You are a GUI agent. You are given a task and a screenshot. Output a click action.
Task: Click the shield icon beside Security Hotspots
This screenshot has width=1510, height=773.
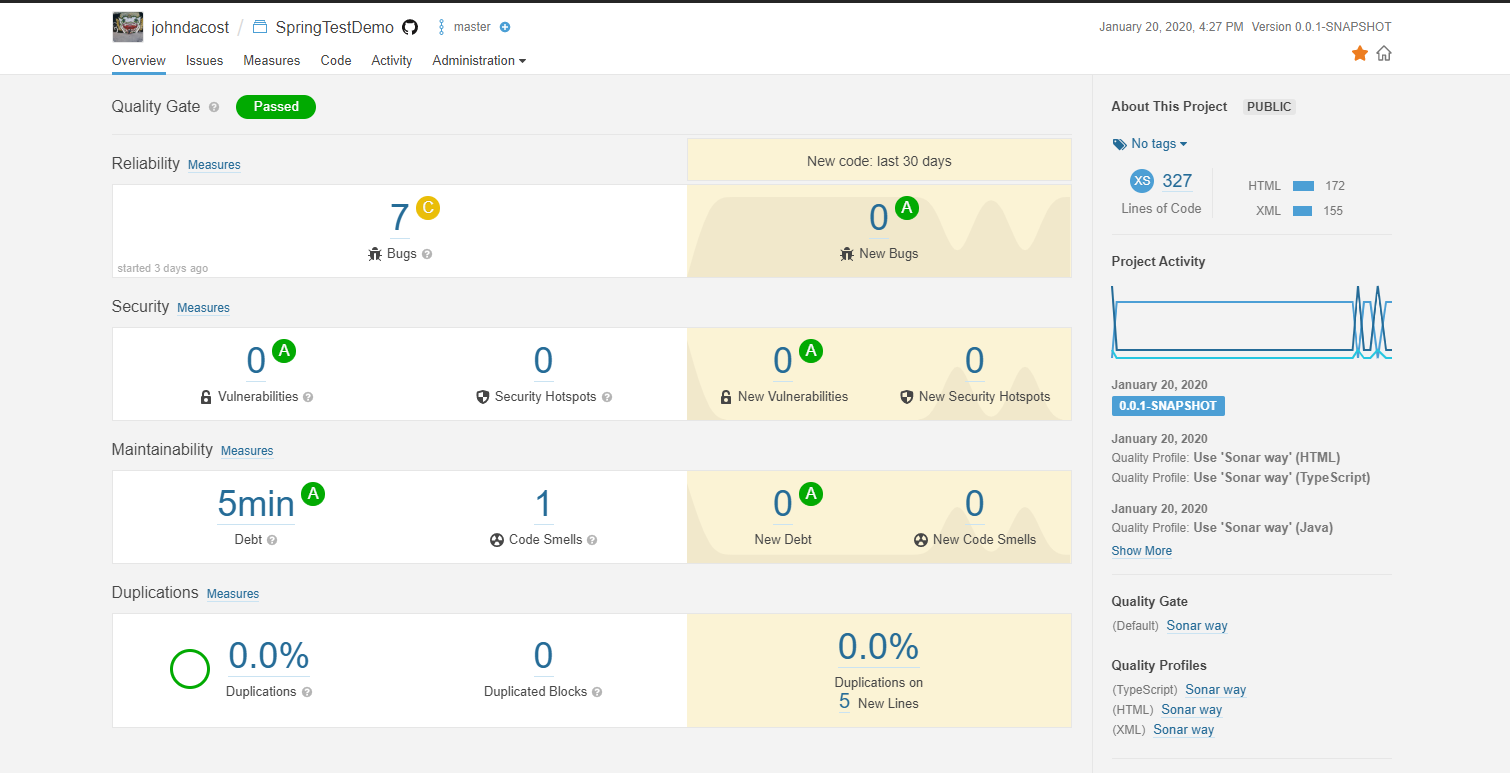[x=483, y=397]
